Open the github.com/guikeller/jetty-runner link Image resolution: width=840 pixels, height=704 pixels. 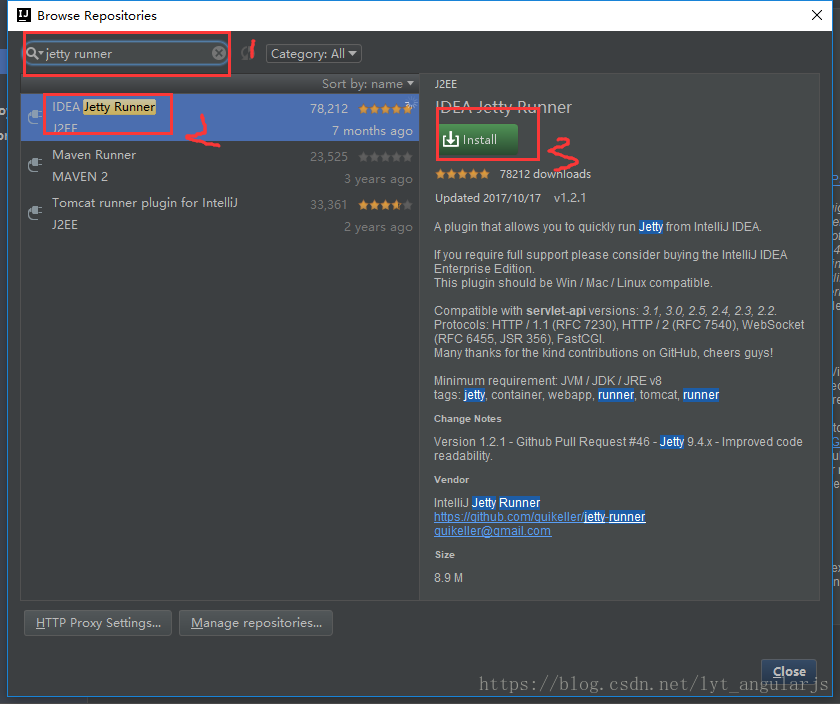[x=539, y=517]
